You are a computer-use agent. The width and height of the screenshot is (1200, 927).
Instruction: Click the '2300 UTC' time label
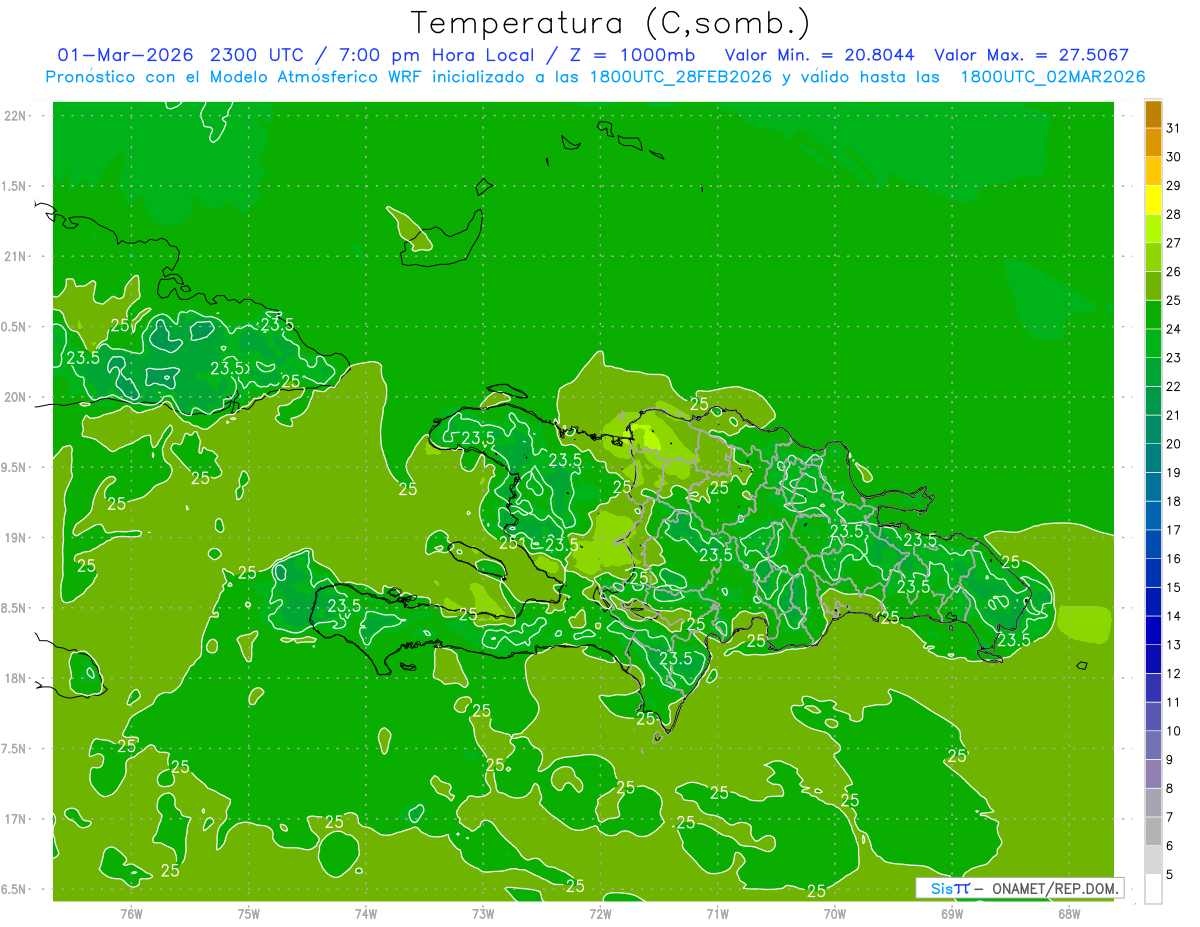(x=257, y=55)
